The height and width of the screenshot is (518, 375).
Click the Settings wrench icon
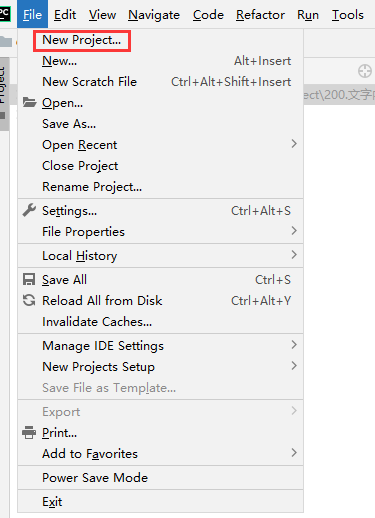[x=29, y=210]
